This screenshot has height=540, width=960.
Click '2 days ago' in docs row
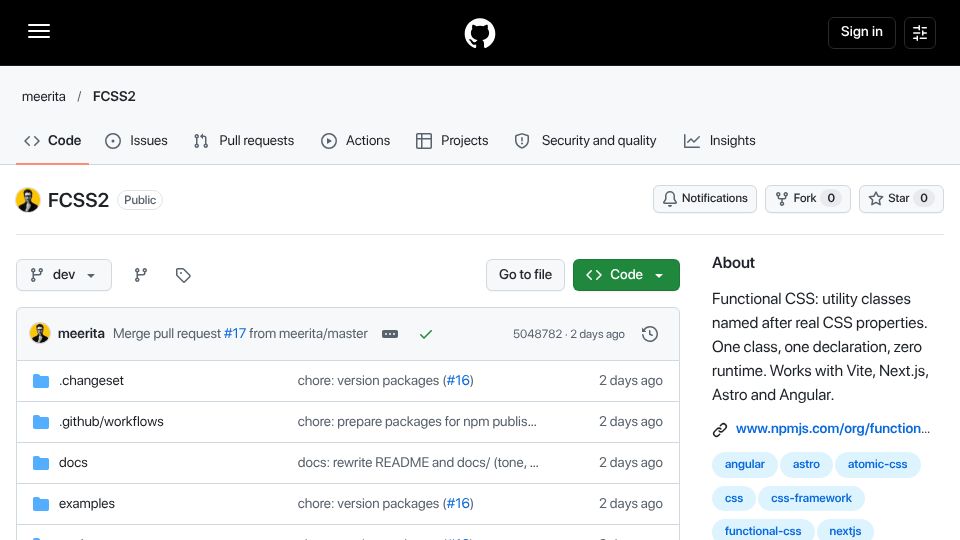click(631, 463)
